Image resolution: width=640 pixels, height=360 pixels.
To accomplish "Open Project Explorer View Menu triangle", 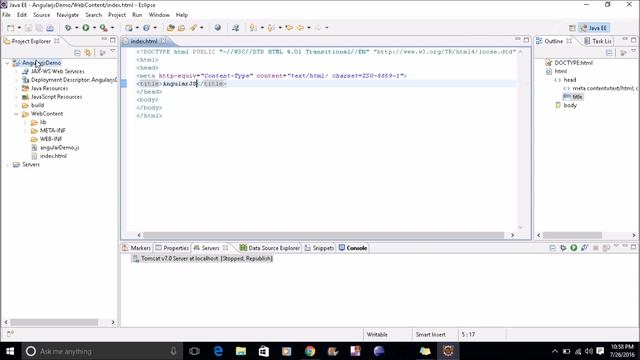I will [x=113, y=52].
